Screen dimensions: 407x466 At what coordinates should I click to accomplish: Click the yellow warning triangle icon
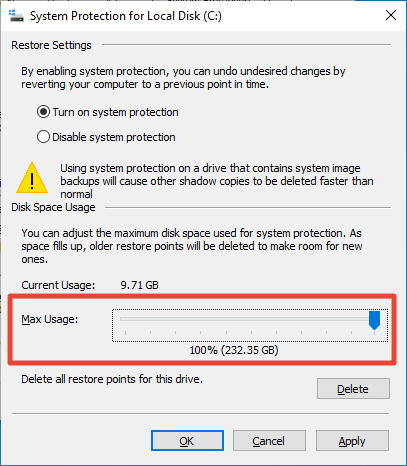(32, 178)
